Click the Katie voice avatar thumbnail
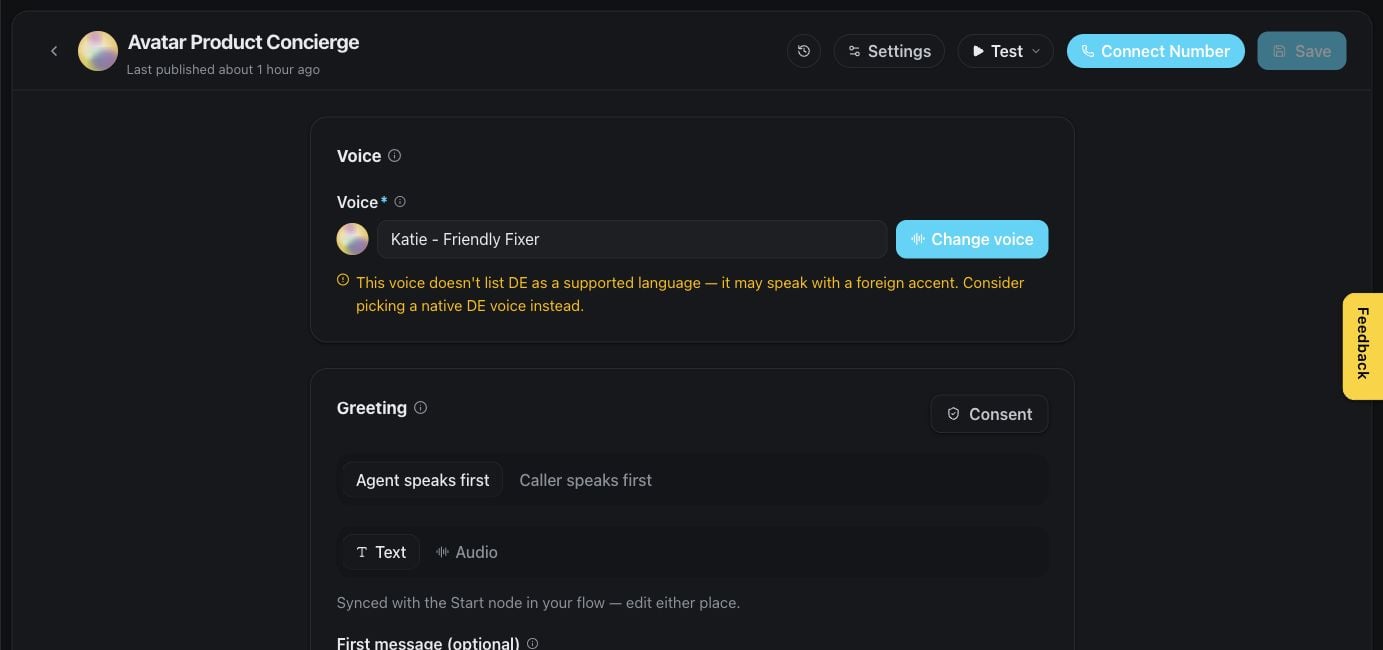The width and height of the screenshot is (1383, 650). (x=353, y=239)
